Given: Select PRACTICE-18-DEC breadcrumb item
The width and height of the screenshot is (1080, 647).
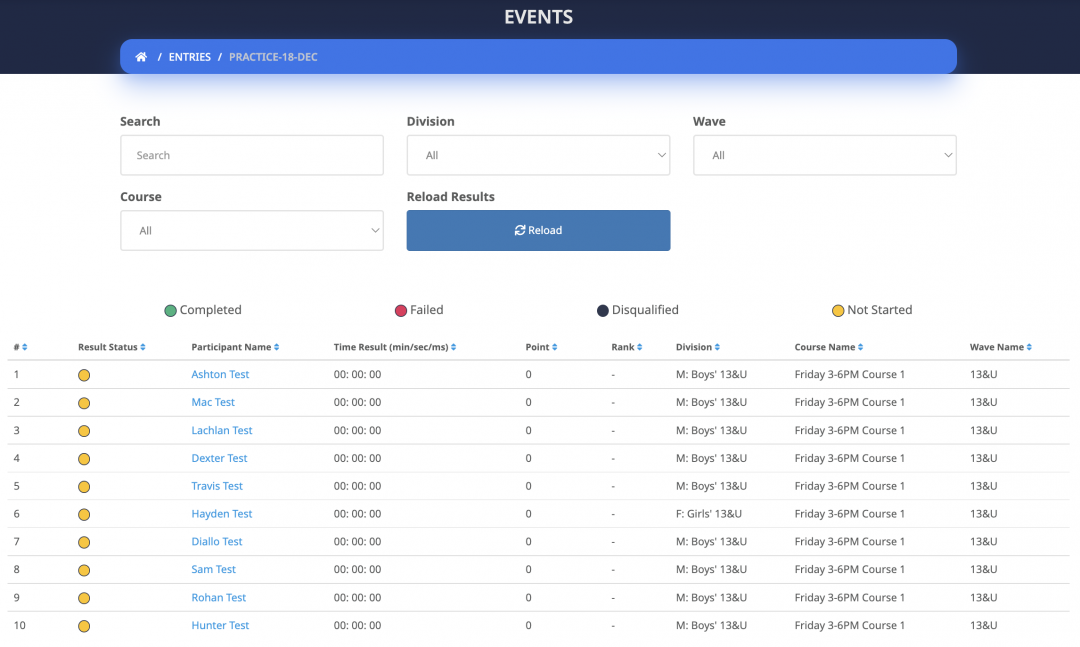Looking at the screenshot, I should tap(273, 57).
